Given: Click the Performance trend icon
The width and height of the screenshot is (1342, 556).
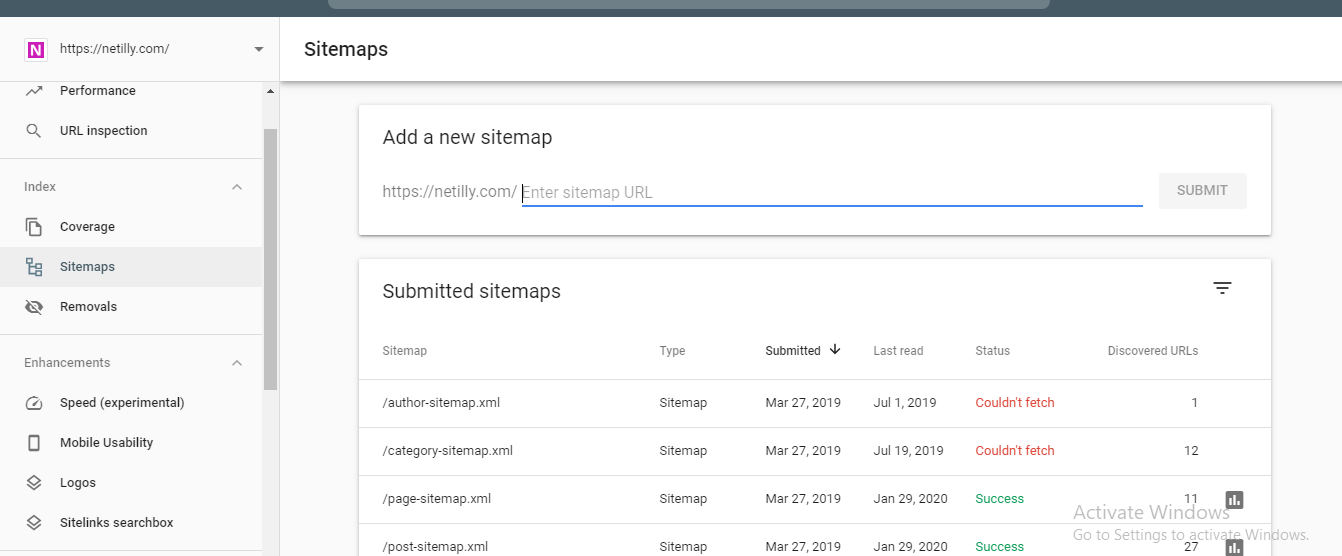Looking at the screenshot, I should 34,91.
